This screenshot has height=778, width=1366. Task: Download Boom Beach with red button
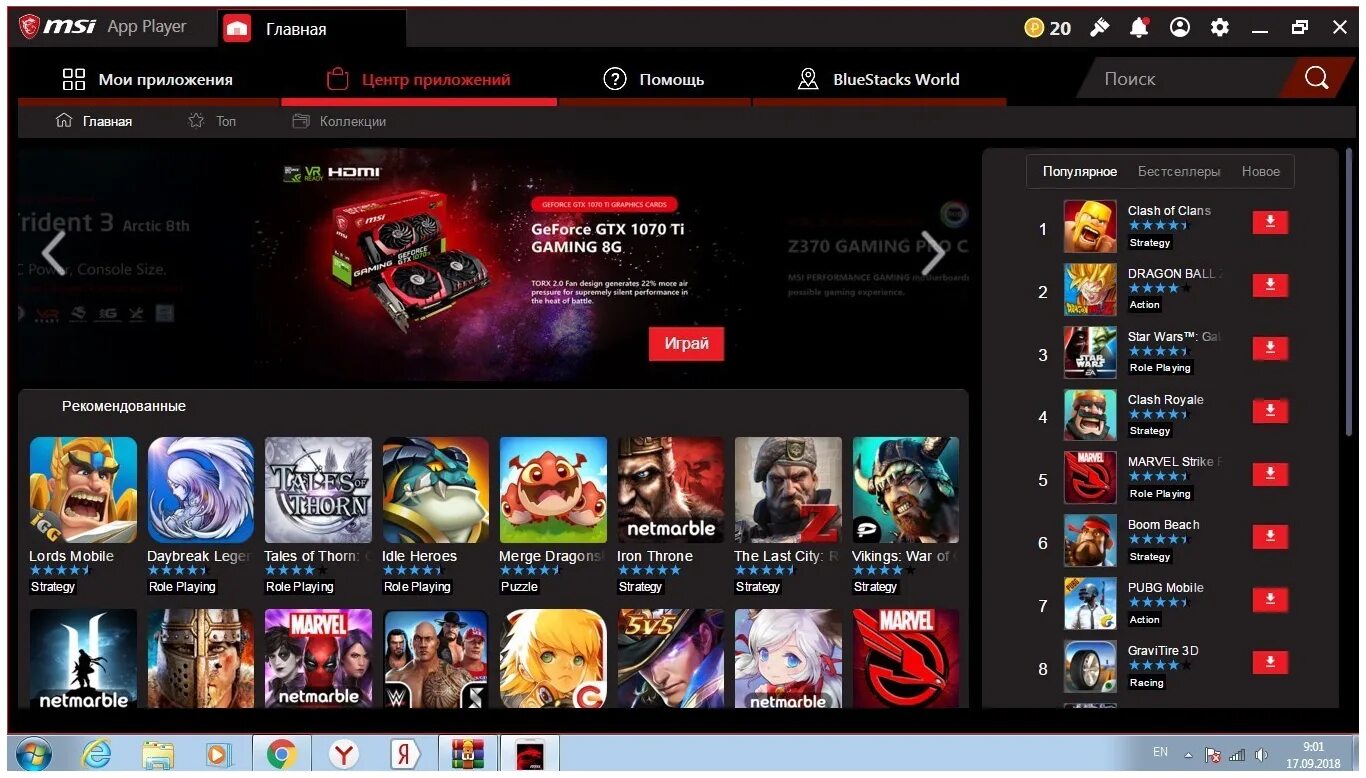1270,537
